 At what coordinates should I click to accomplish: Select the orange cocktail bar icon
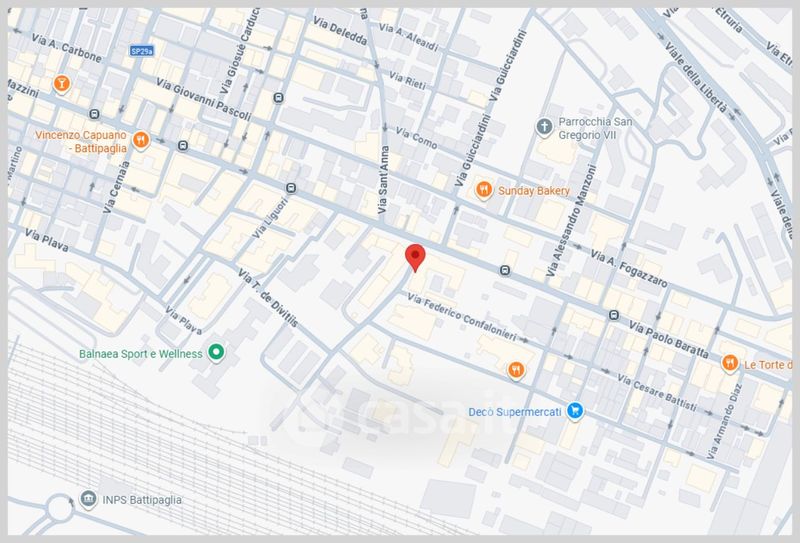[62, 82]
